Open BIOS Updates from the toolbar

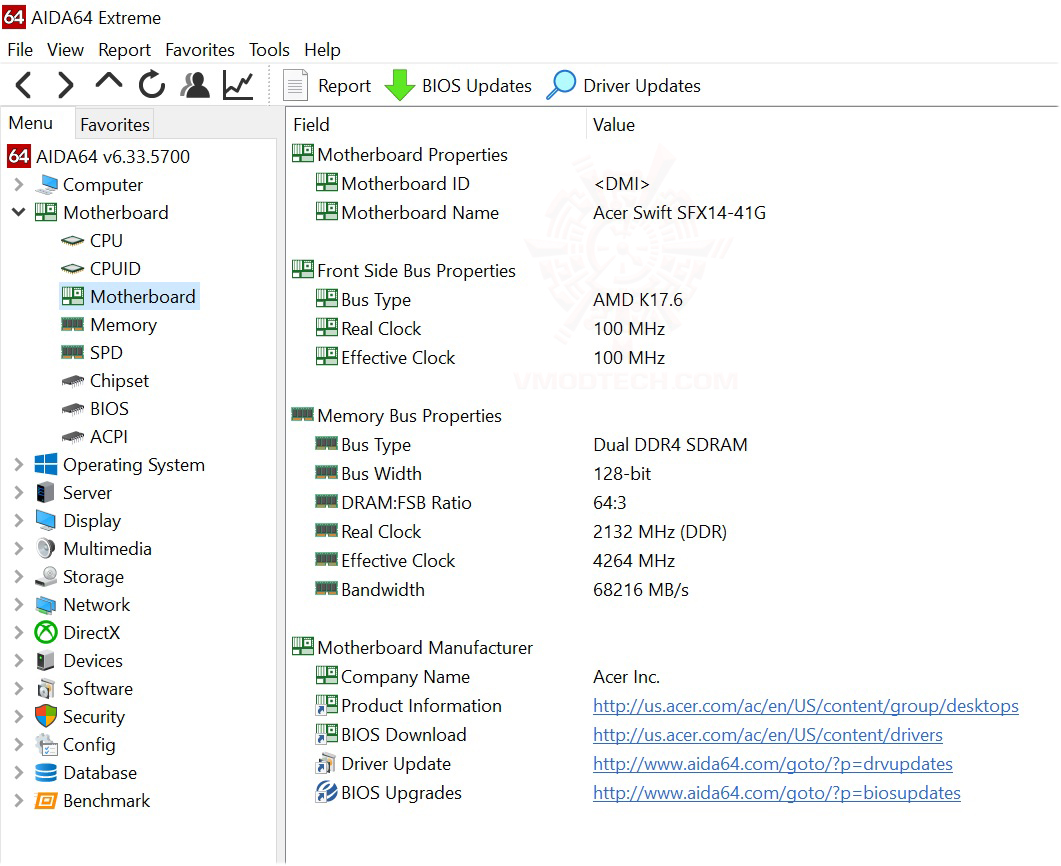459,86
